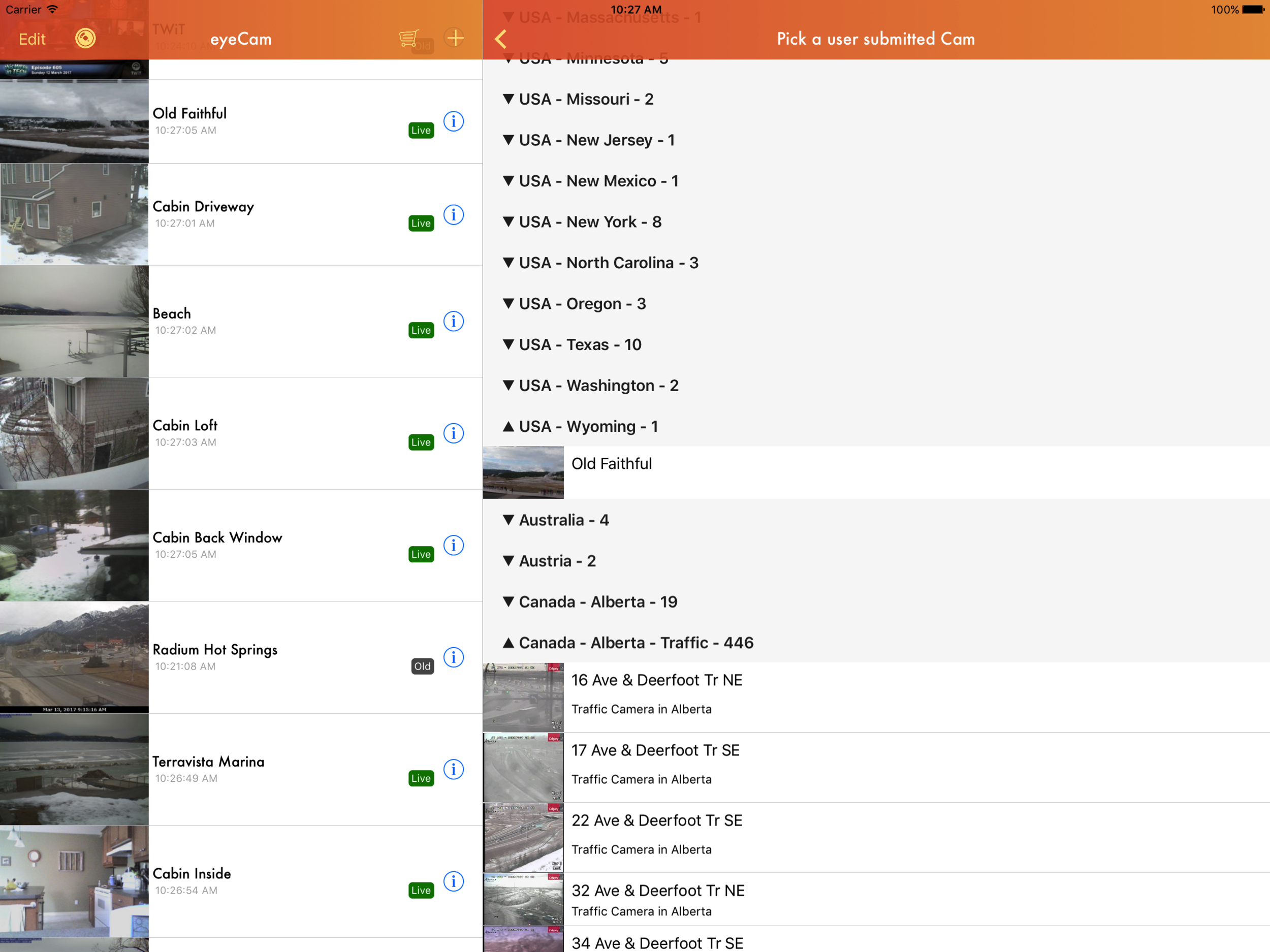Expand USA - New Mexico - 1 section
Image resolution: width=1270 pixels, height=952 pixels.
876,181
